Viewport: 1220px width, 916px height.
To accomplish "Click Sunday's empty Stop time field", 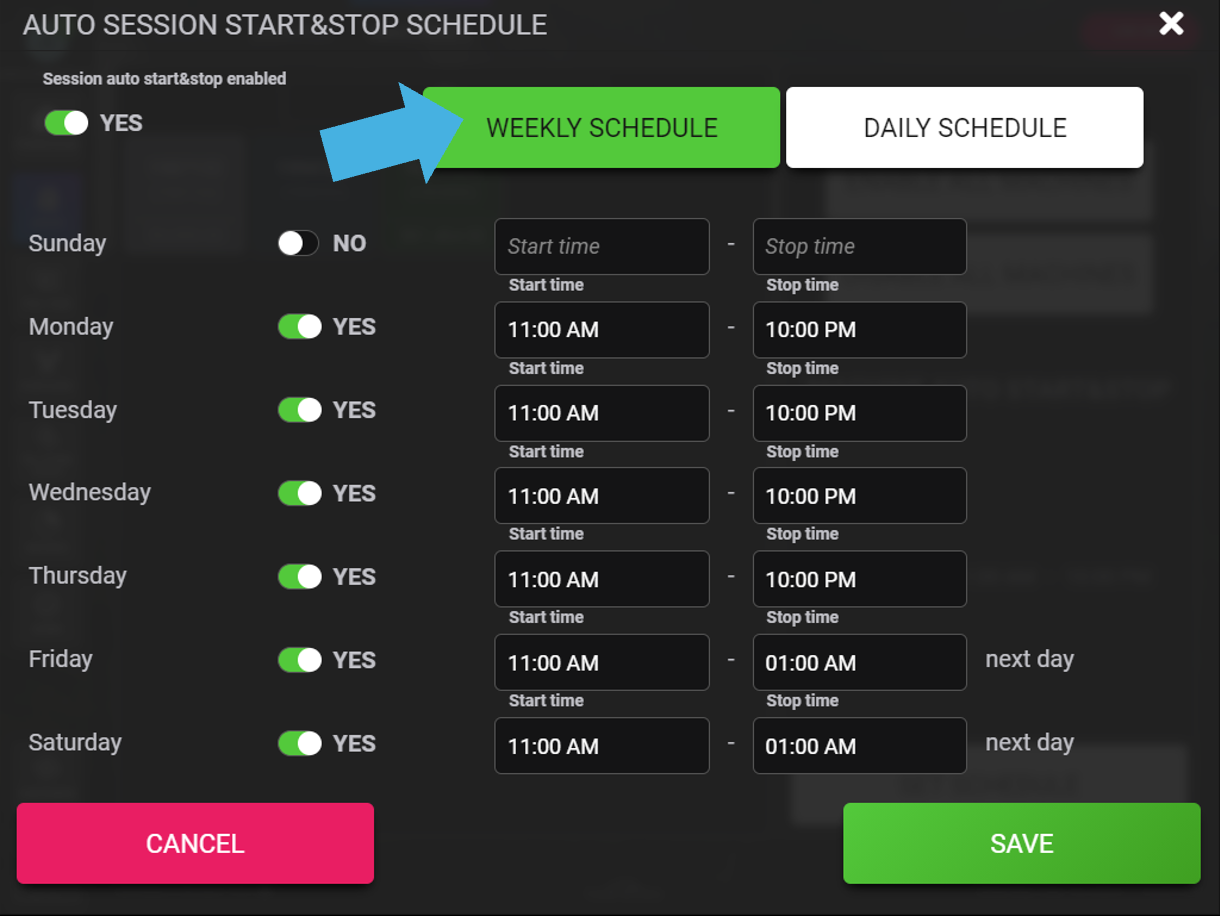I will (859, 246).
